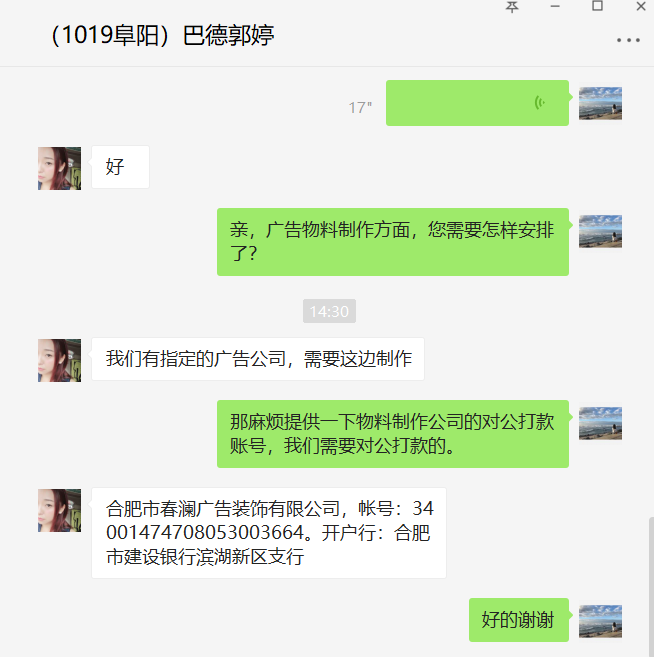Select the 好的谢谢 message bubble
Viewport: 654px width, 657px height.
click(x=519, y=620)
